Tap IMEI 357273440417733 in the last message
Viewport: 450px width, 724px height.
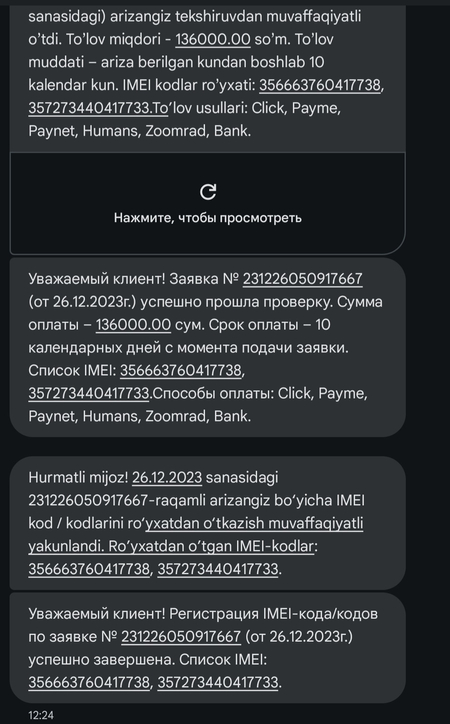point(218,682)
